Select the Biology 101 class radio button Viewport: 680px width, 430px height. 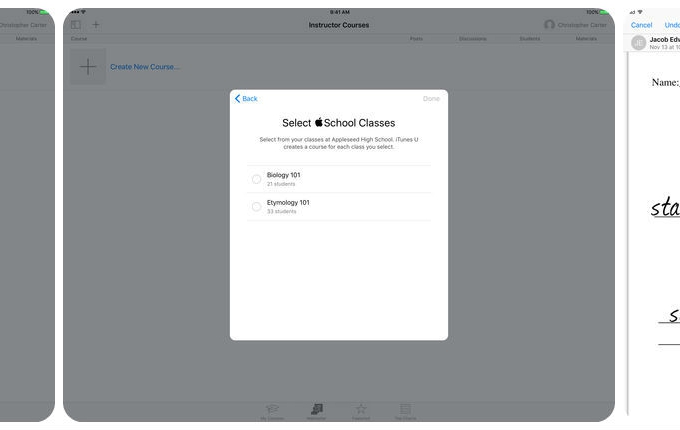tap(256, 179)
